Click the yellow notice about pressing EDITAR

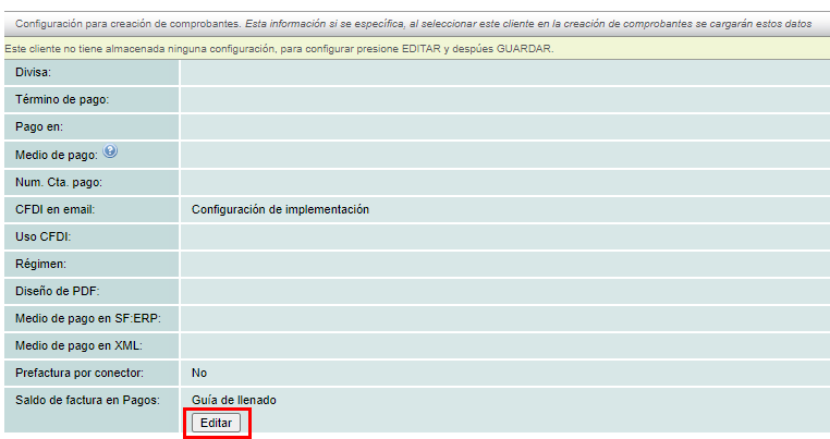[279, 49]
